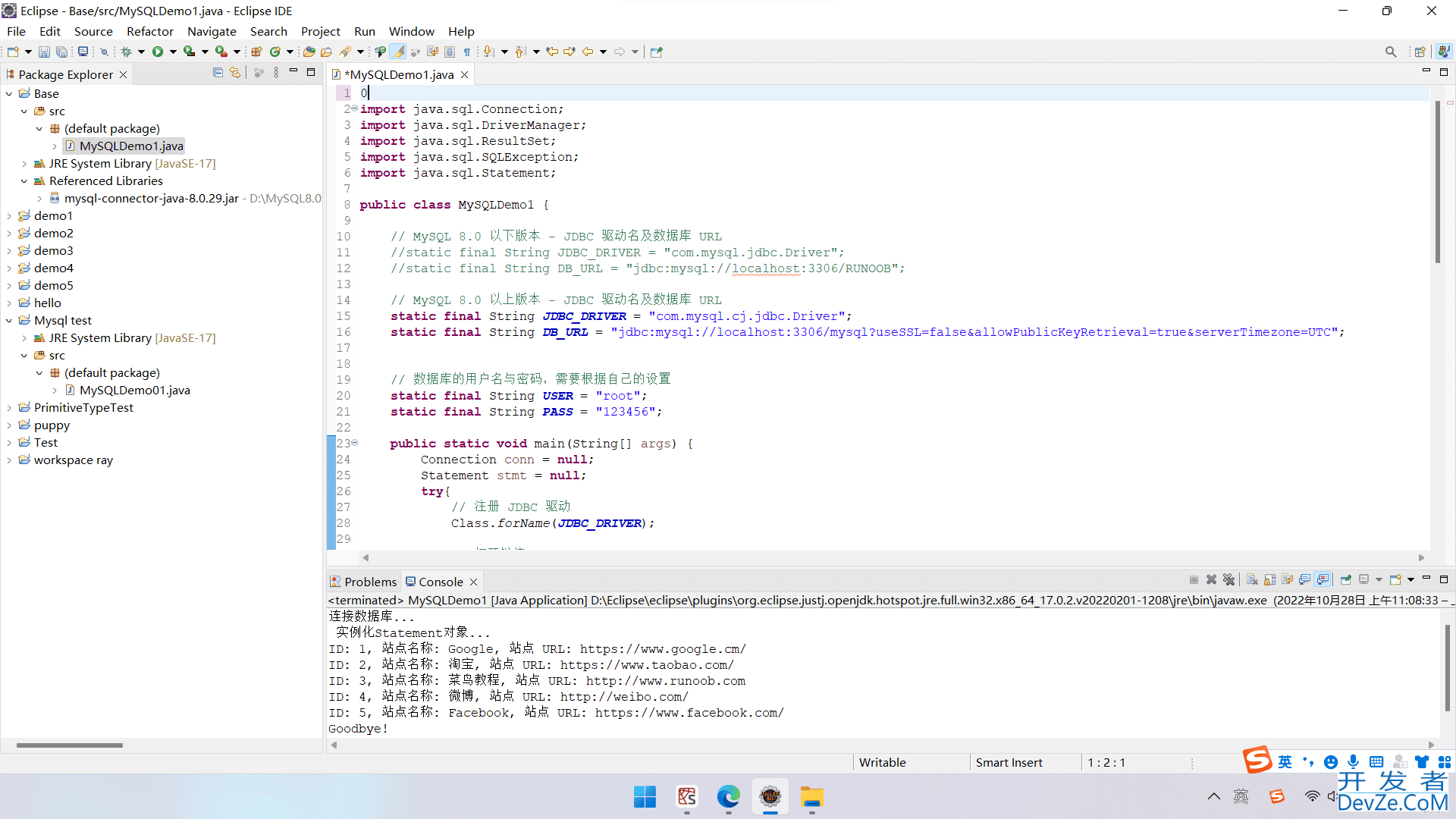The height and width of the screenshot is (819, 1456).
Task: Click the editor vertical scrollbar thumb
Action: tap(1437, 182)
